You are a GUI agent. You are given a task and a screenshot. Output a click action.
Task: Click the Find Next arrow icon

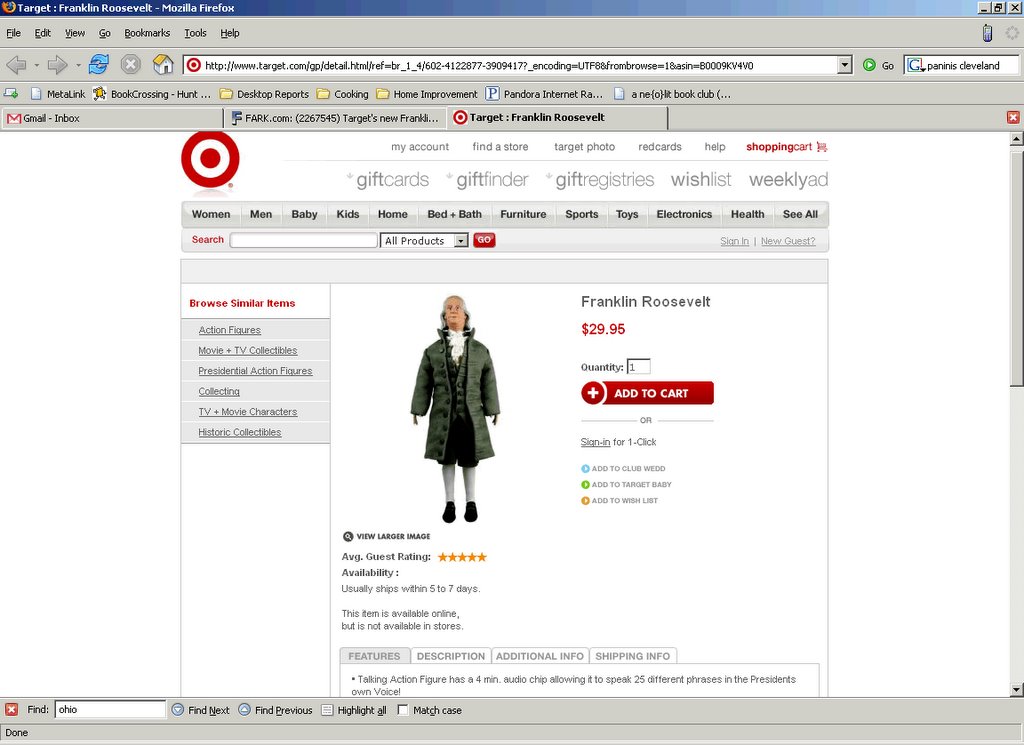(x=178, y=710)
